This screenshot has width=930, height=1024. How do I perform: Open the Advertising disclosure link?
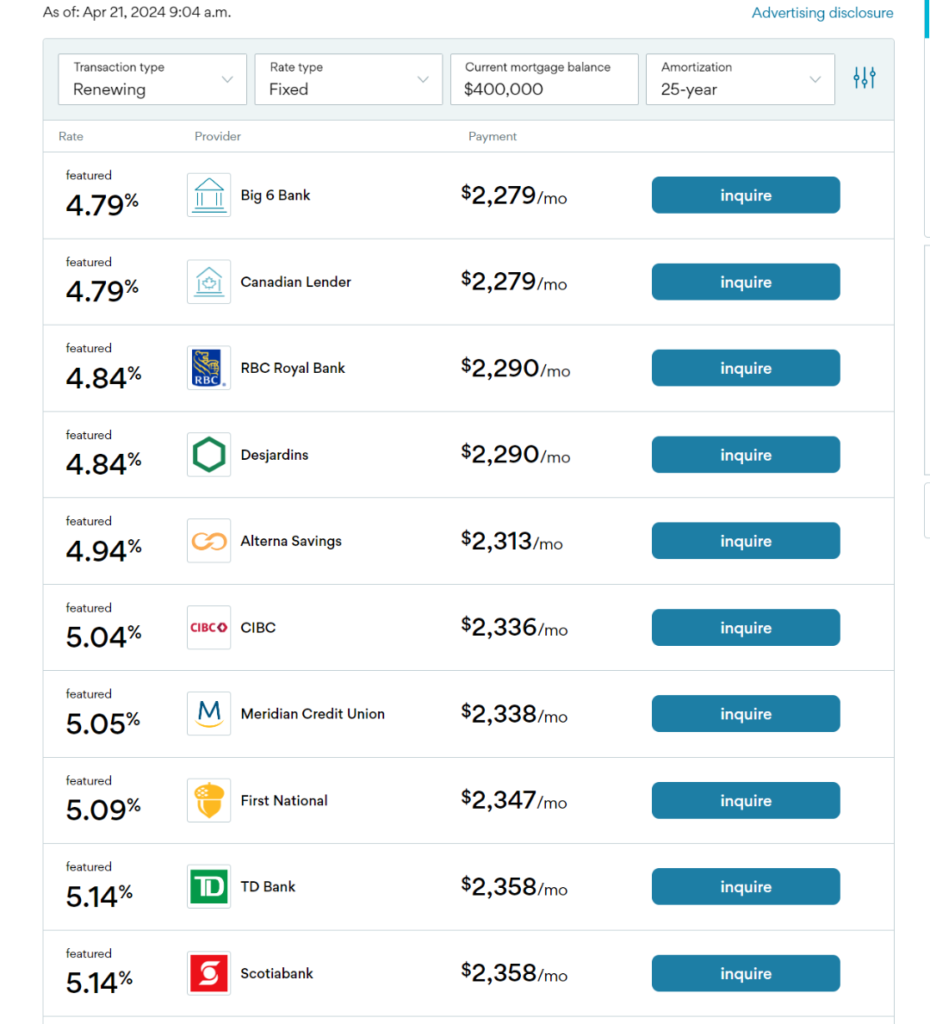click(822, 13)
